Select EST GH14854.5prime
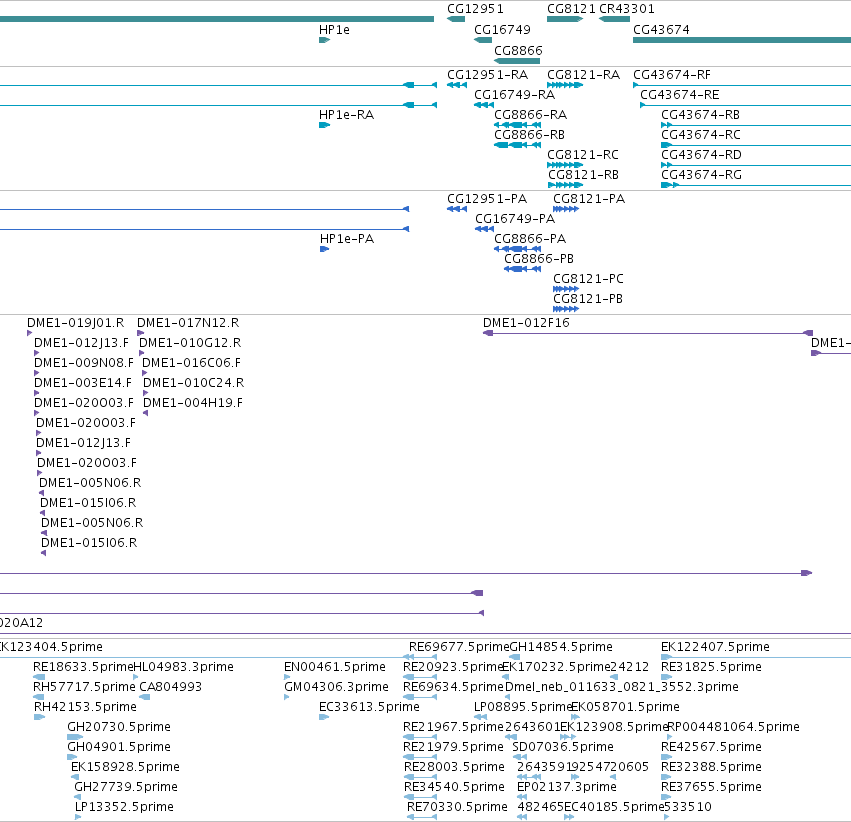Screen dimensions: 851x822 tap(561, 647)
